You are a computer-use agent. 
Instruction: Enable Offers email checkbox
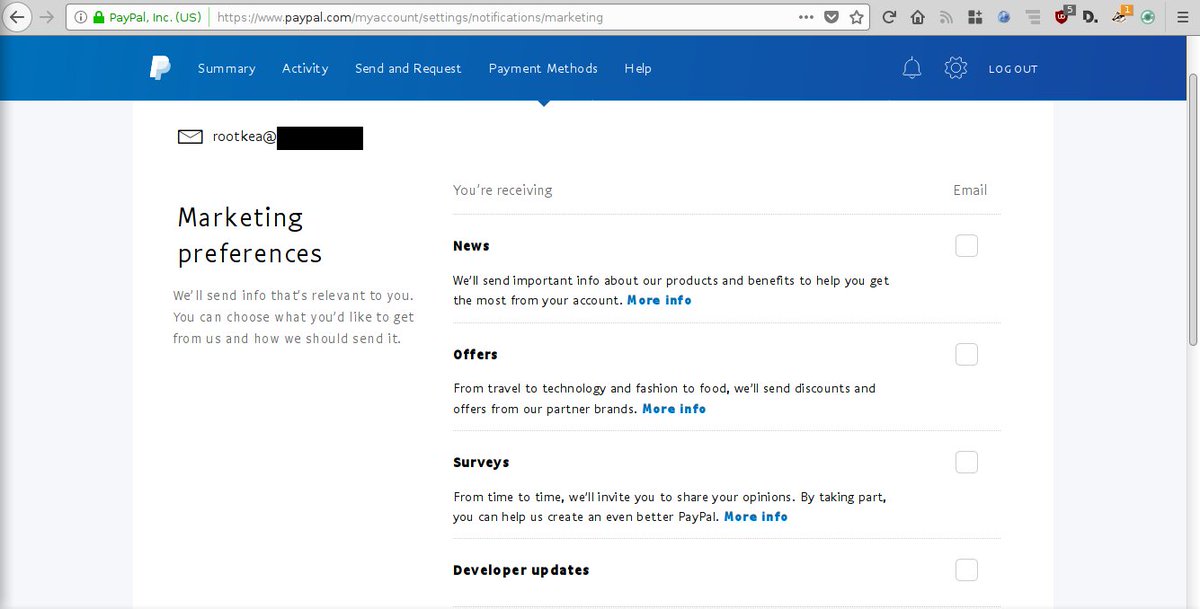click(x=966, y=354)
